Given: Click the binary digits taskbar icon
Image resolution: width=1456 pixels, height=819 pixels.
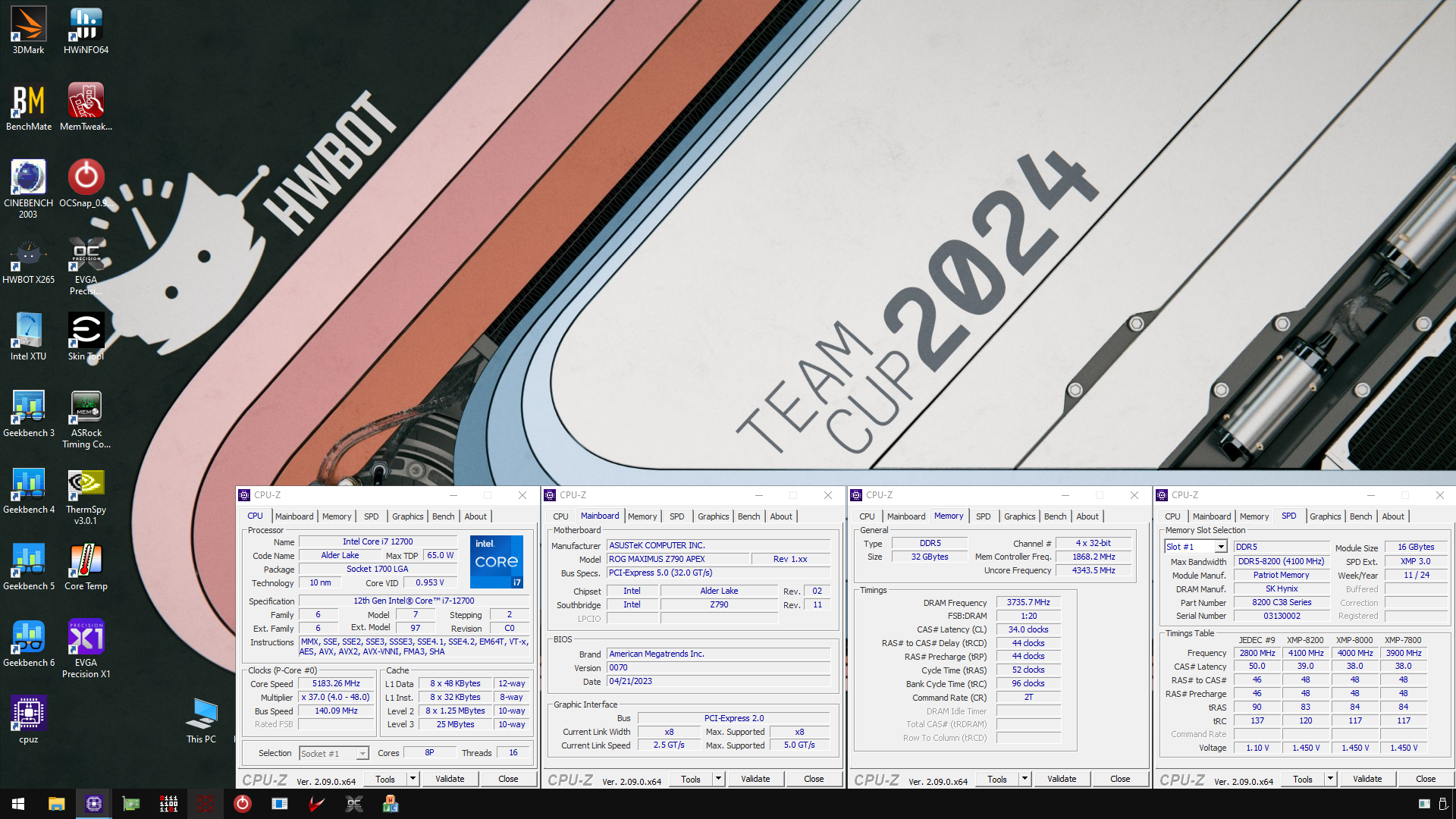Looking at the screenshot, I should (168, 804).
